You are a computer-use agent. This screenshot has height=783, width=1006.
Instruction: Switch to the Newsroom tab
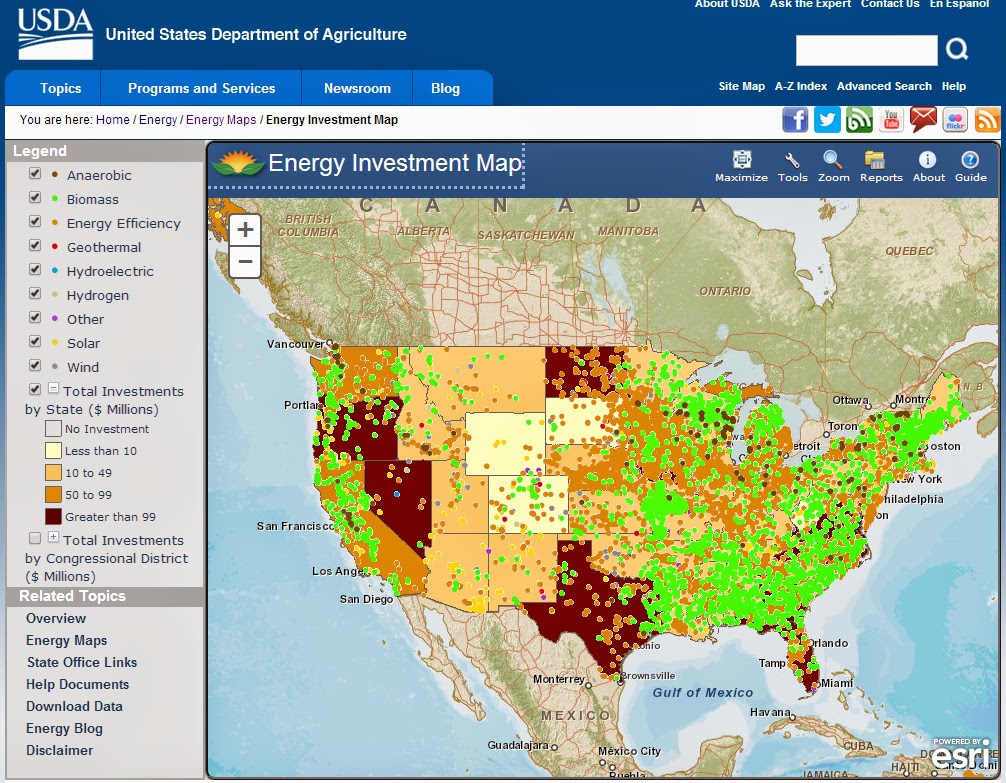356,88
